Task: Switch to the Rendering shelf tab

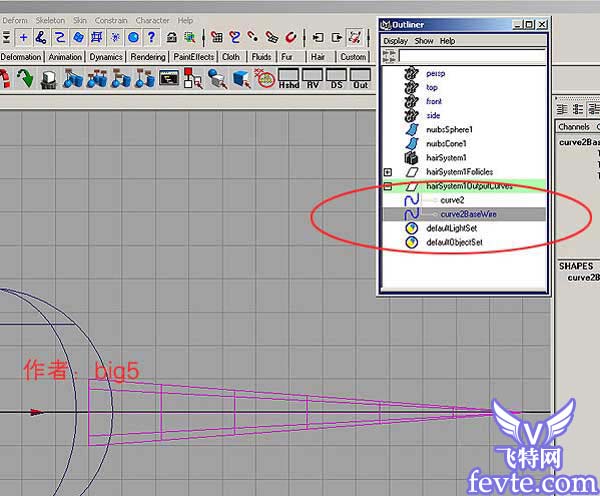Action: point(148,57)
